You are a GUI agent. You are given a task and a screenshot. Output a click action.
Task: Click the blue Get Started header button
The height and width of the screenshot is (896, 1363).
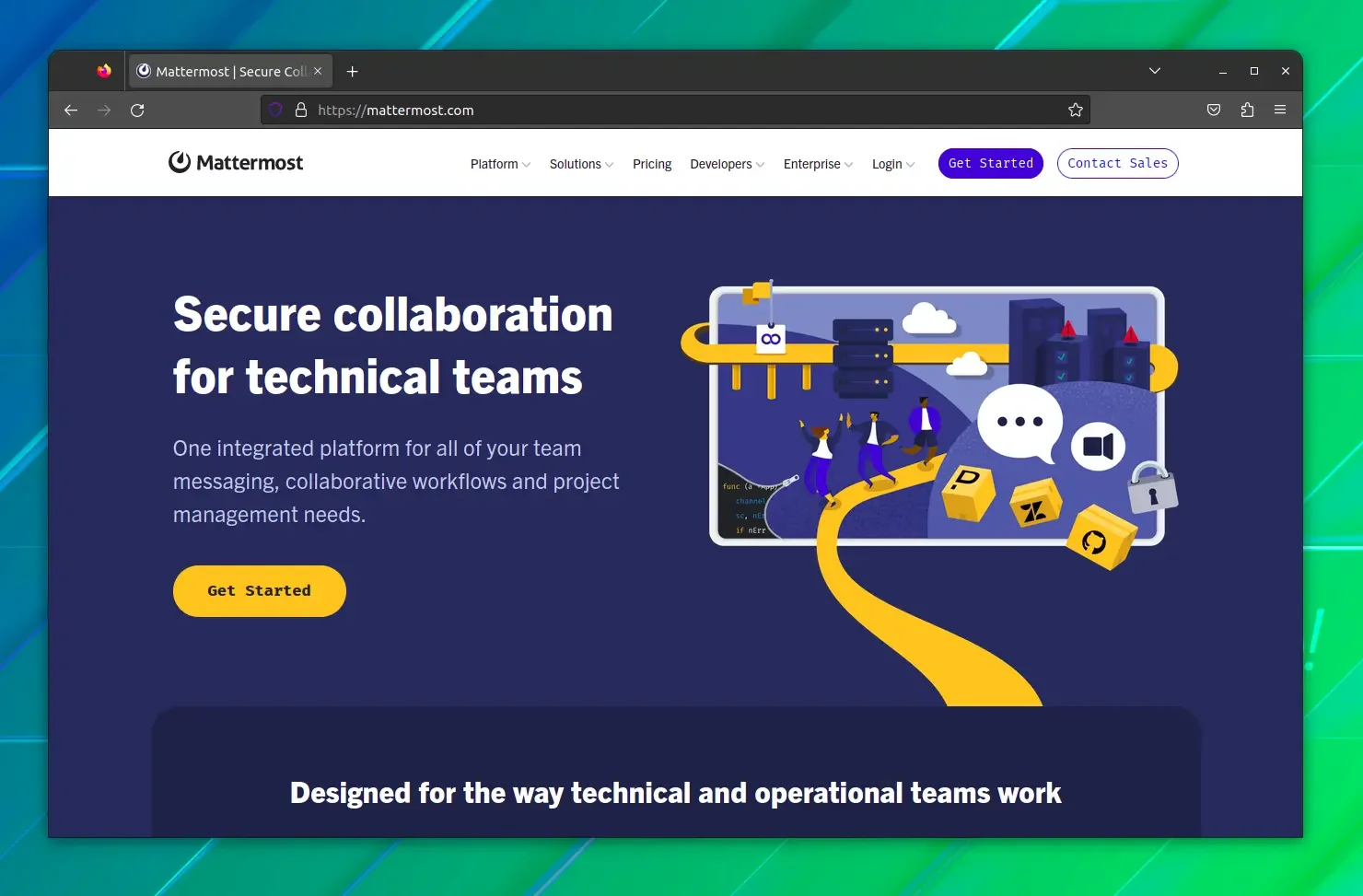[991, 163]
